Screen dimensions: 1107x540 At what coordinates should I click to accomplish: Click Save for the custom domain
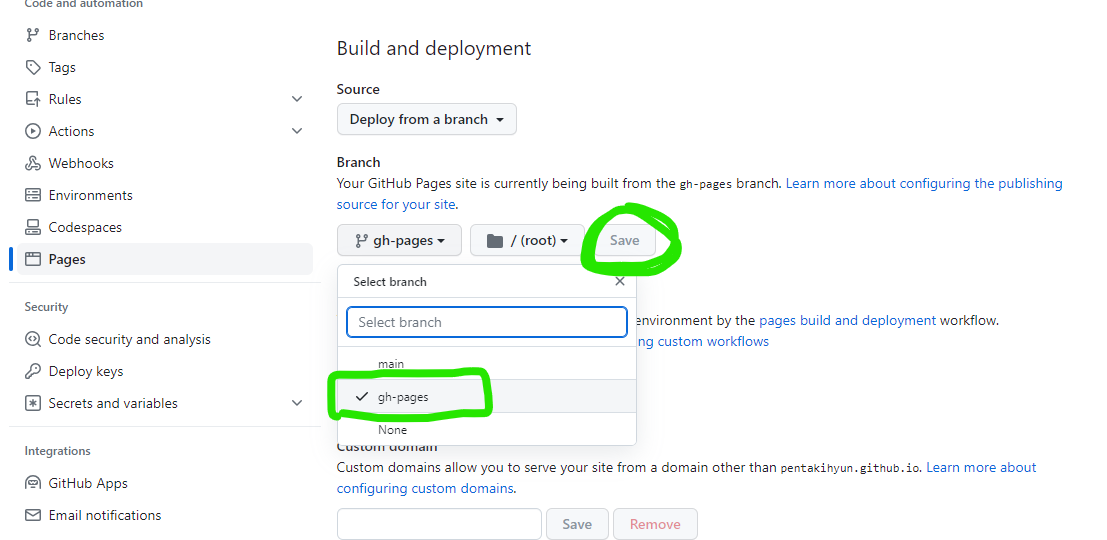tap(577, 524)
